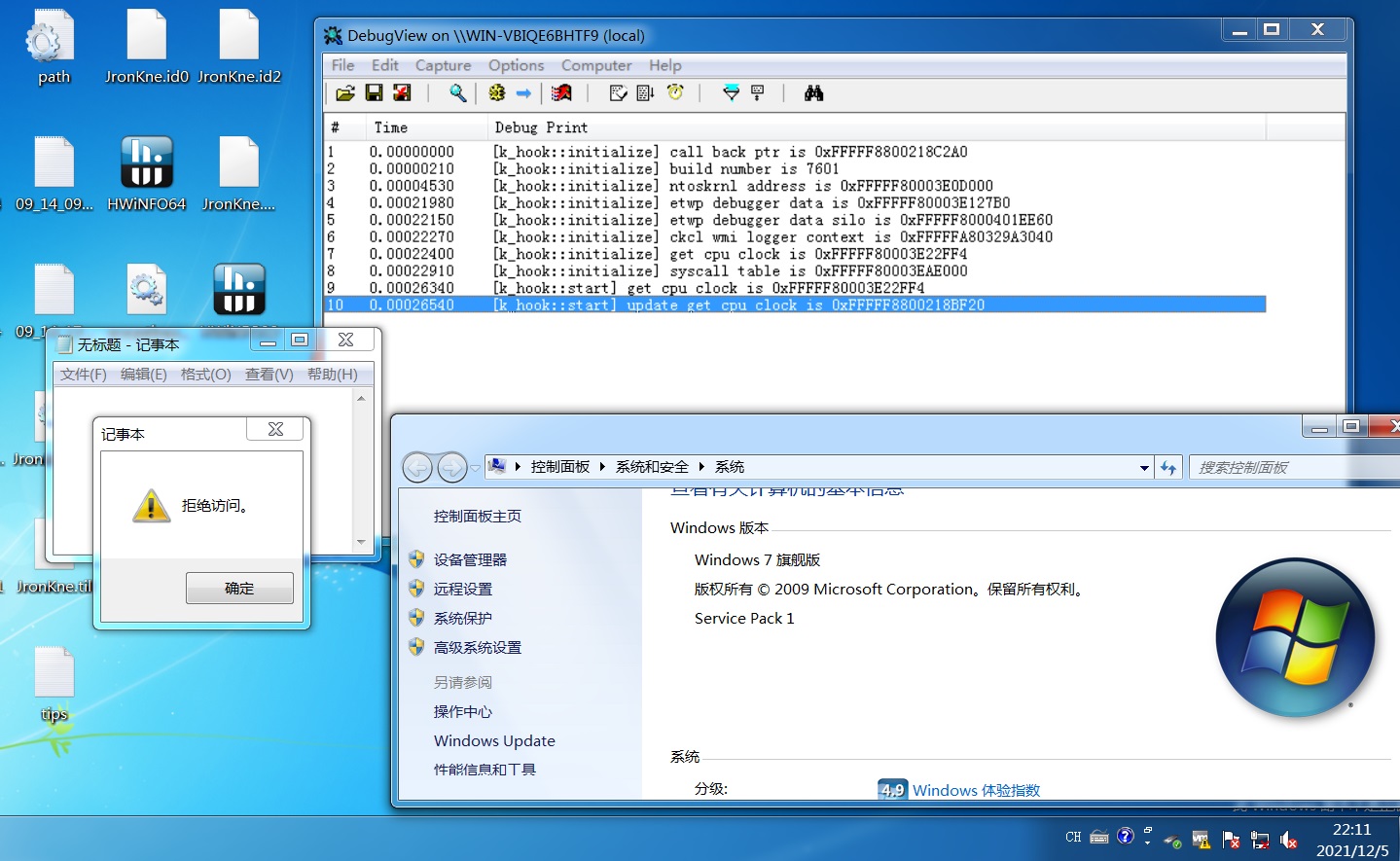Screen dimensions: 1400x861
Task: Open 高级系统设置 link
Action: (478, 648)
